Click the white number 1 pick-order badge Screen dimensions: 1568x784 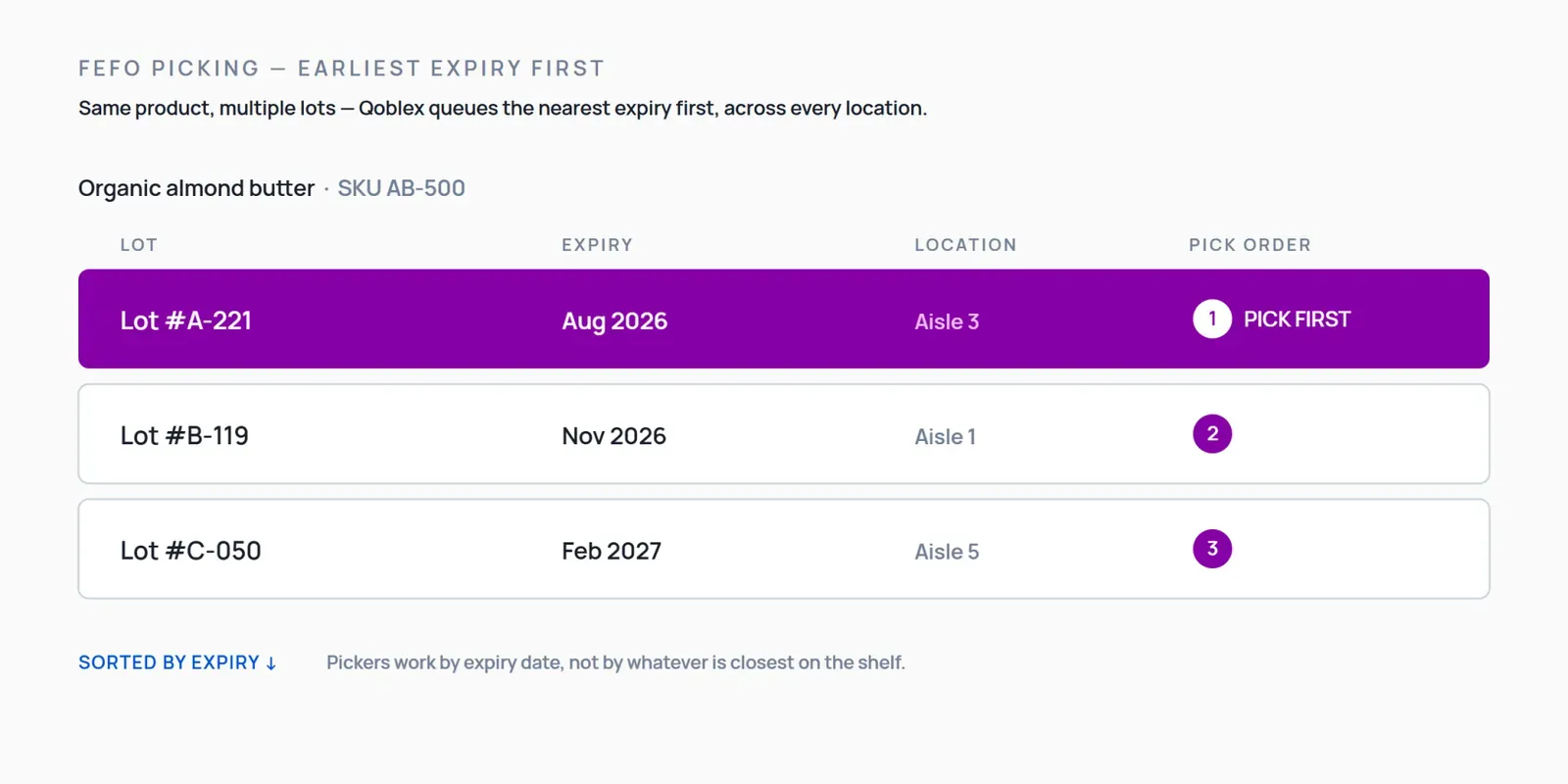[x=1212, y=318]
